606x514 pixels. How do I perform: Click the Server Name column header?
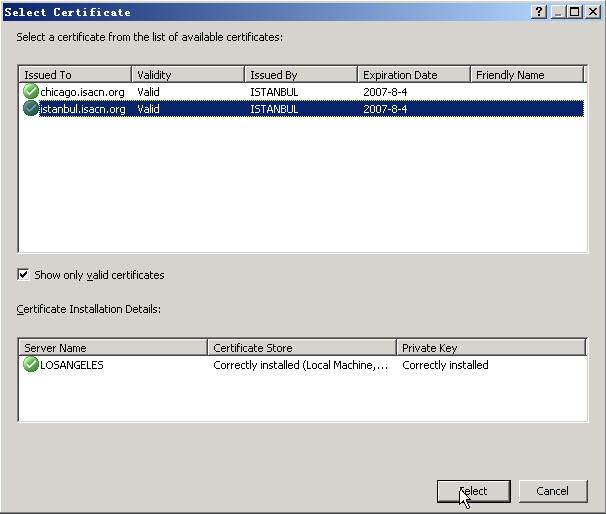(x=113, y=348)
